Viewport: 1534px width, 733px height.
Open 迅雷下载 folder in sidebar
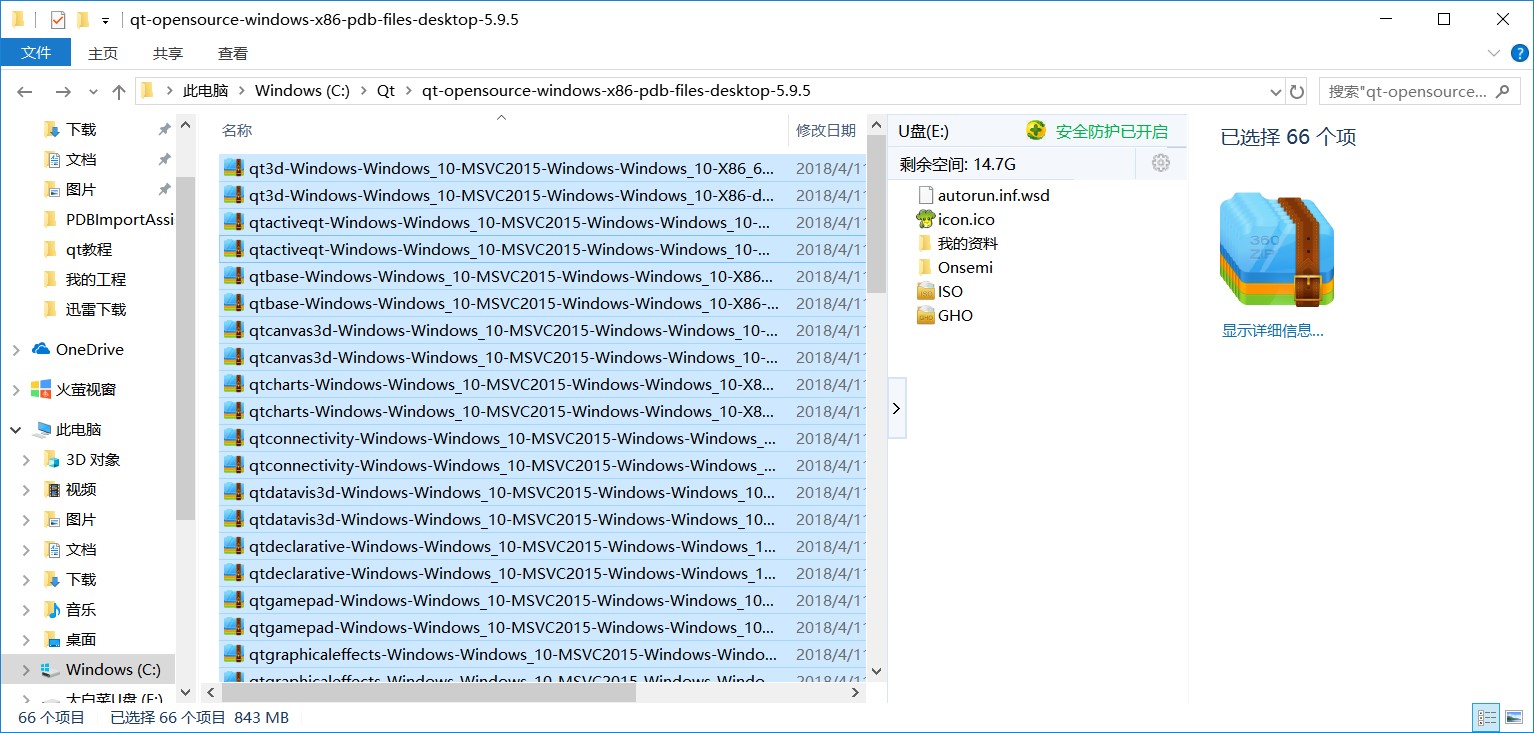pos(96,309)
